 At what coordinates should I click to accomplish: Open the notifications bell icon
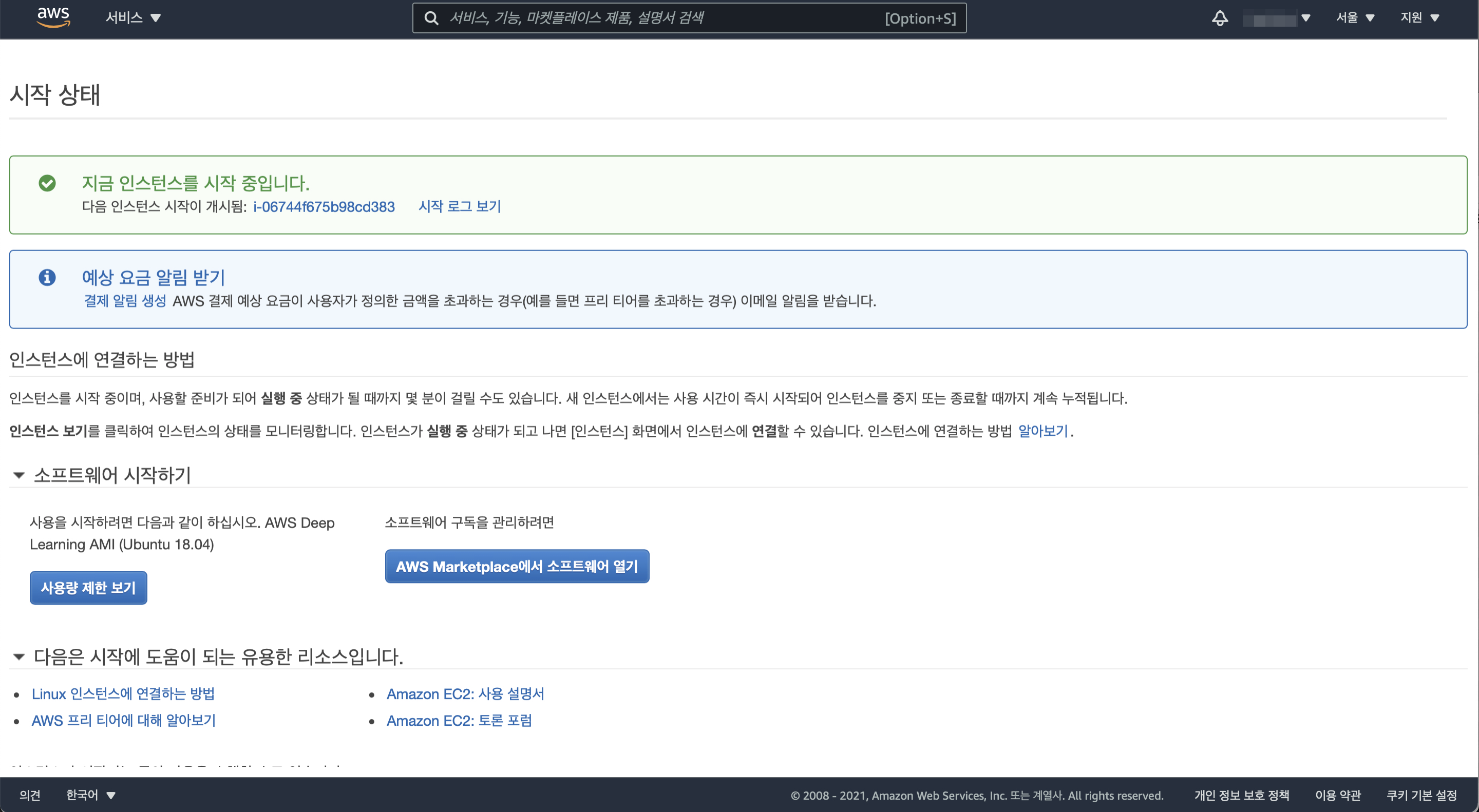(1220, 18)
